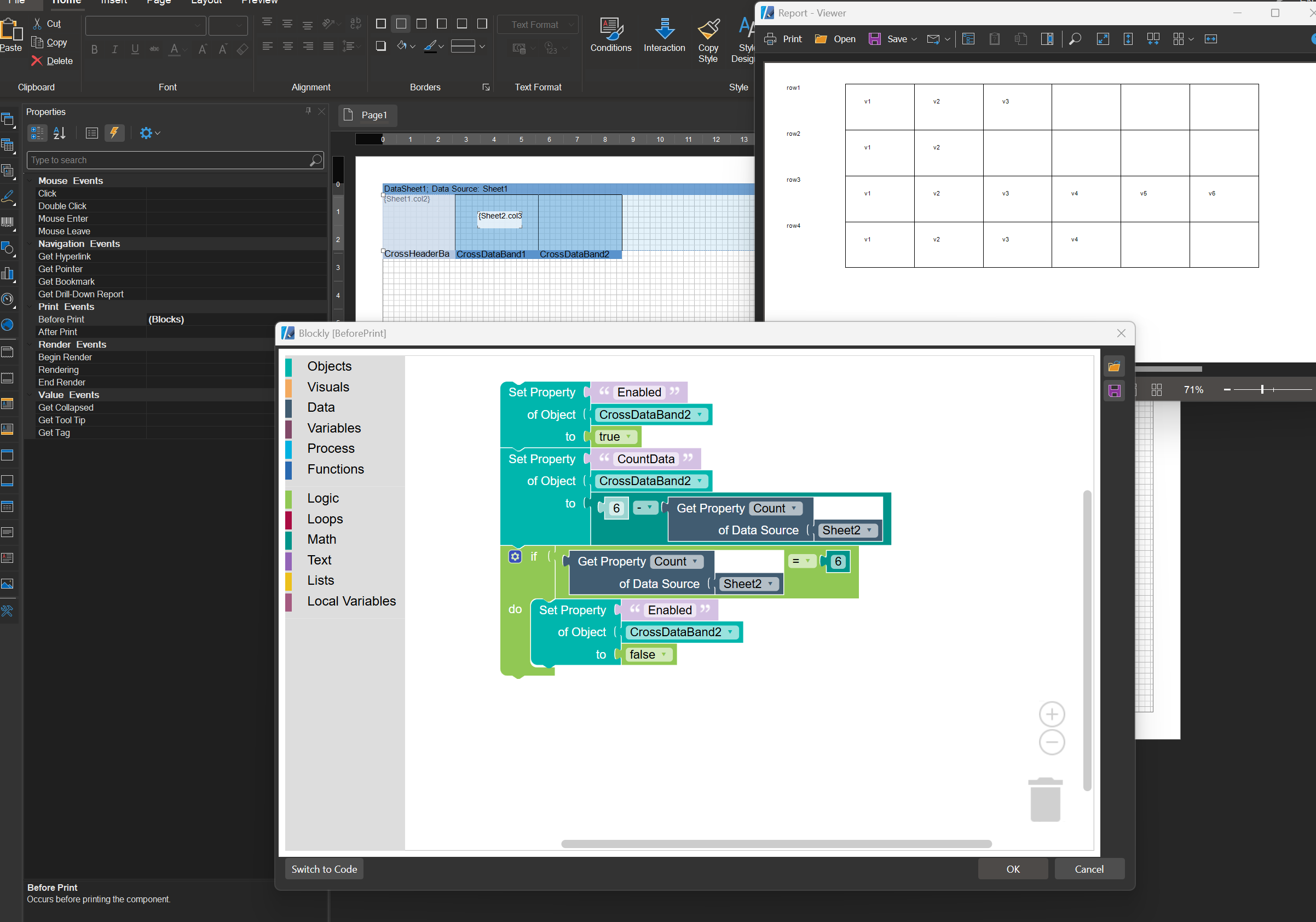Toggle the border shadow button
This screenshot has height=922, width=1316.
[380, 46]
